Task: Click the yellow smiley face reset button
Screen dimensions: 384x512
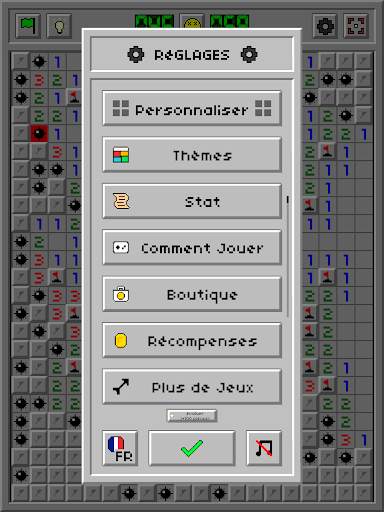Action: (192, 21)
